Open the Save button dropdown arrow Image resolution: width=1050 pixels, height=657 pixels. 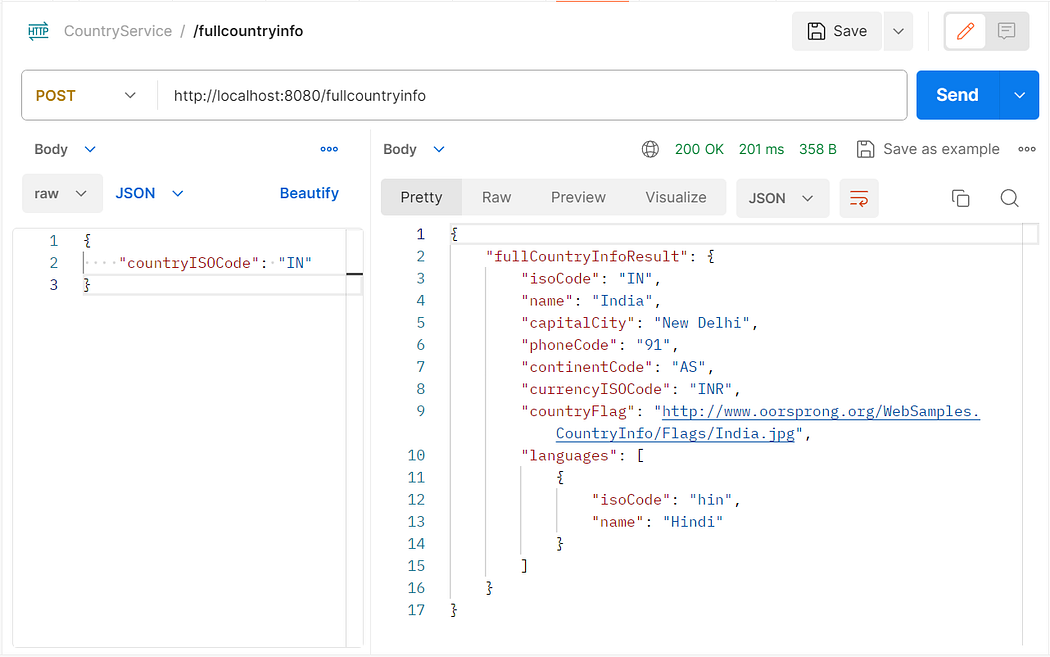(898, 31)
